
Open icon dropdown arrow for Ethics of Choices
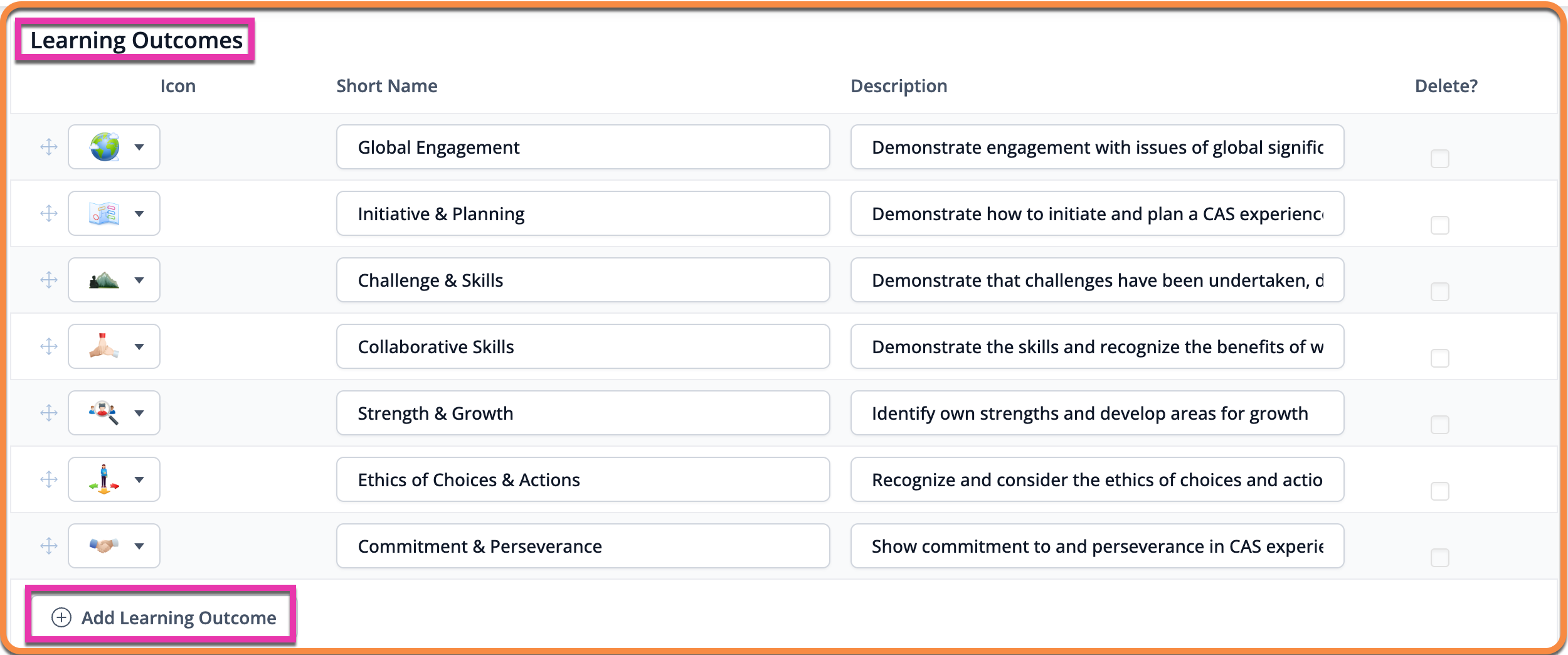(139, 480)
